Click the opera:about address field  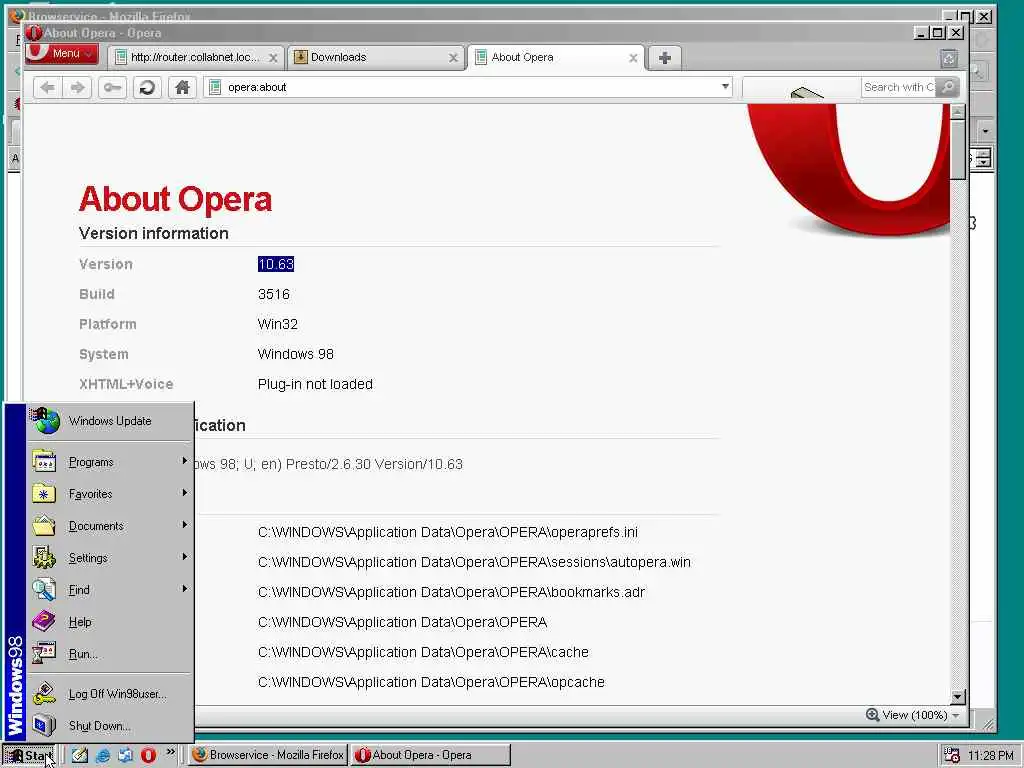click(467, 87)
